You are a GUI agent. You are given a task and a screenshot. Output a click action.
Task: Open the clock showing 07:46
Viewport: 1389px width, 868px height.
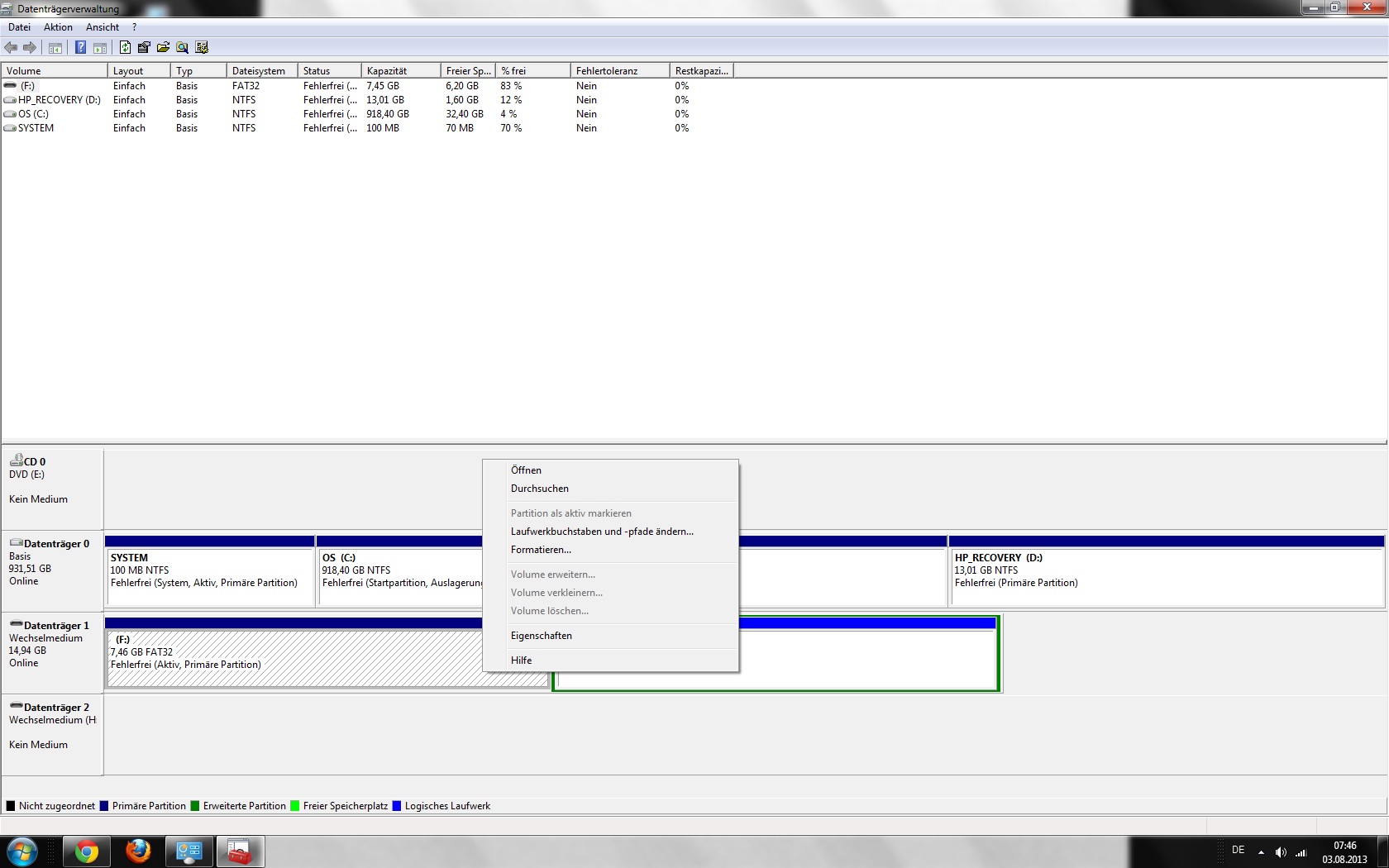pos(1344,852)
